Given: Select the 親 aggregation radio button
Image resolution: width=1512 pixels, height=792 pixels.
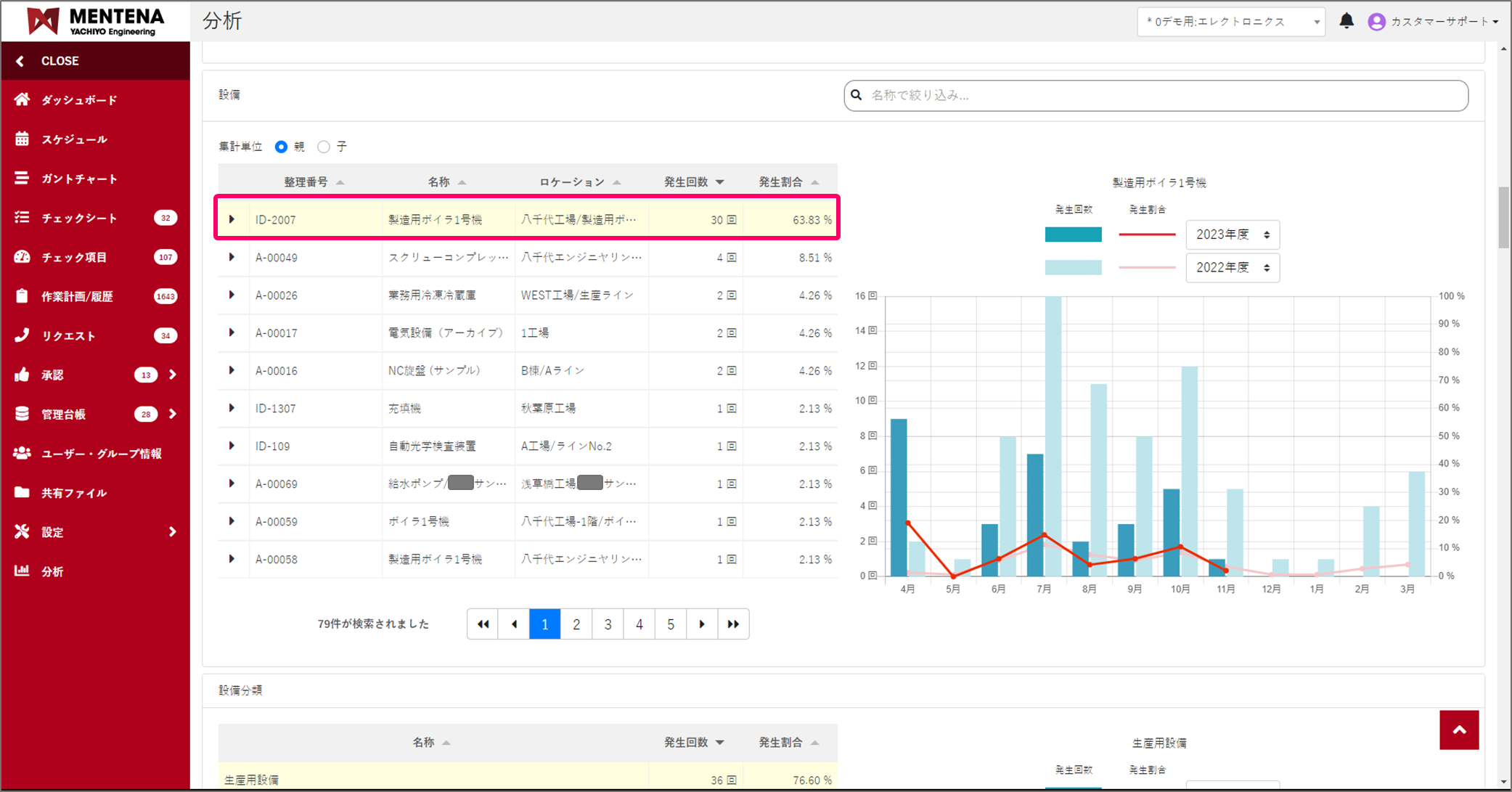Looking at the screenshot, I should (x=282, y=147).
